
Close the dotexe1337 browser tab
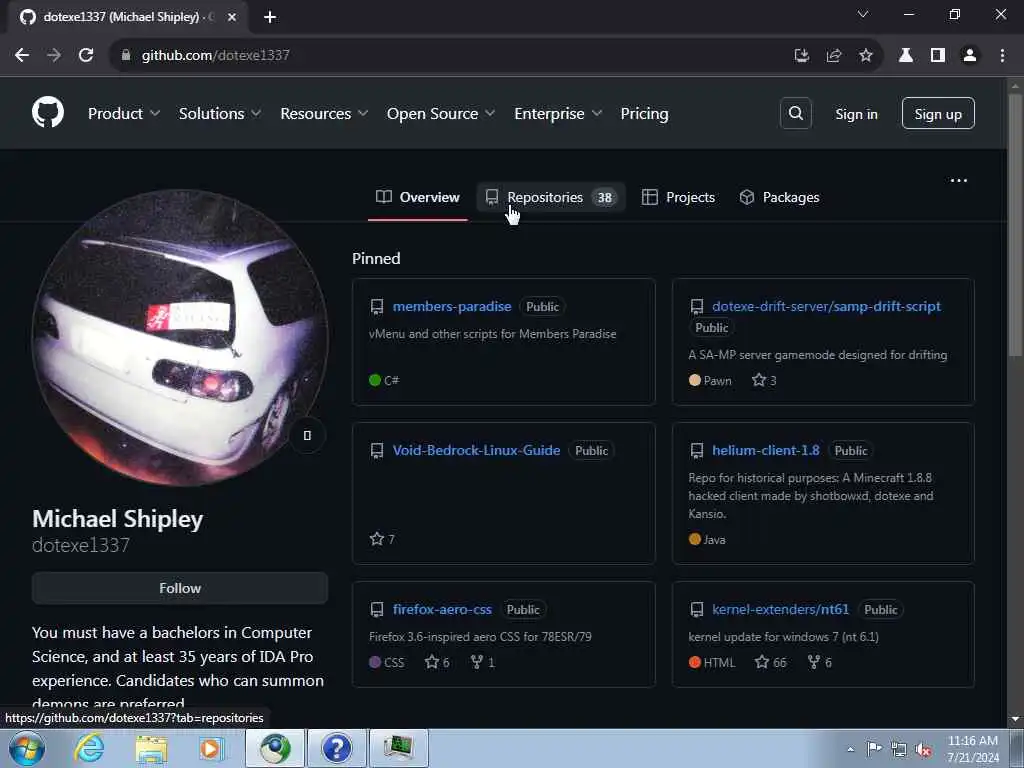click(231, 17)
